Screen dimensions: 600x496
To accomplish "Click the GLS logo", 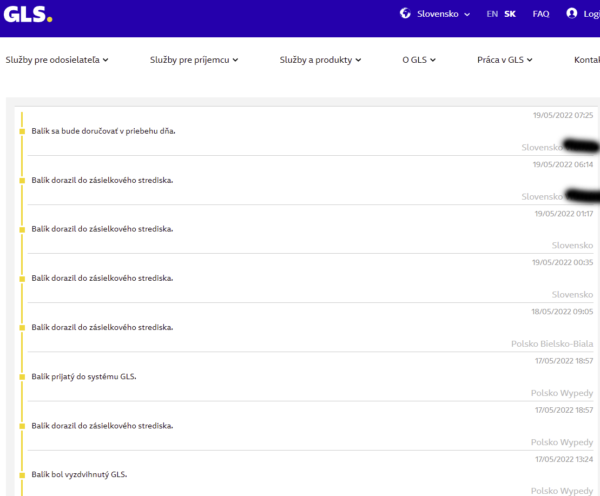I will pyautogui.click(x=28, y=14).
